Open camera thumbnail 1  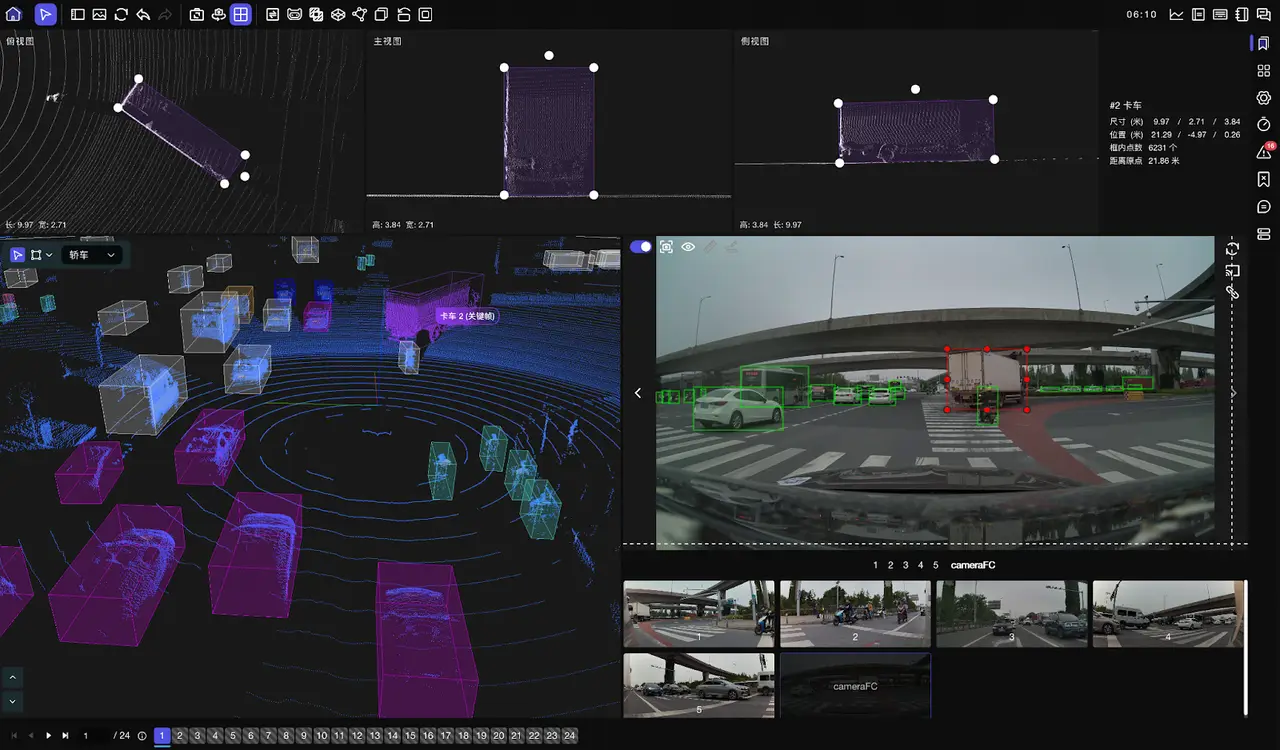coord(699,614)
